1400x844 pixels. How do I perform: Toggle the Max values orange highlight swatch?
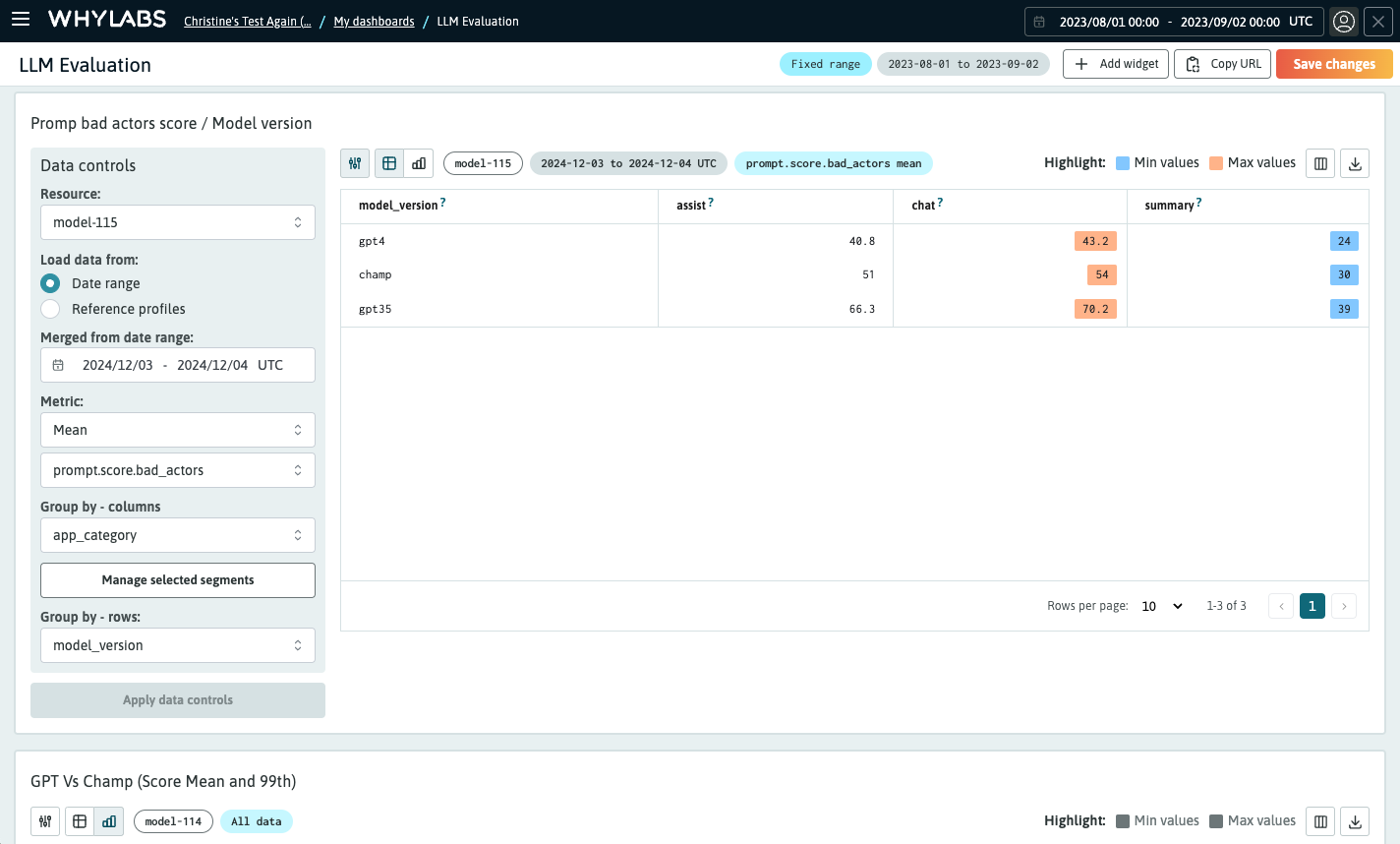[x=1216, y=163]
